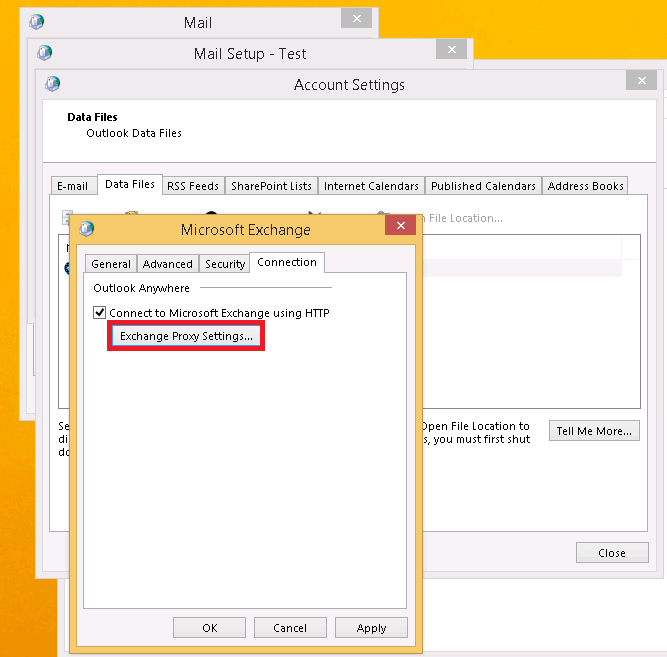667x657 pixels.
Task: Open the RSS Feeds tab
Action: [x=192, y=186]
